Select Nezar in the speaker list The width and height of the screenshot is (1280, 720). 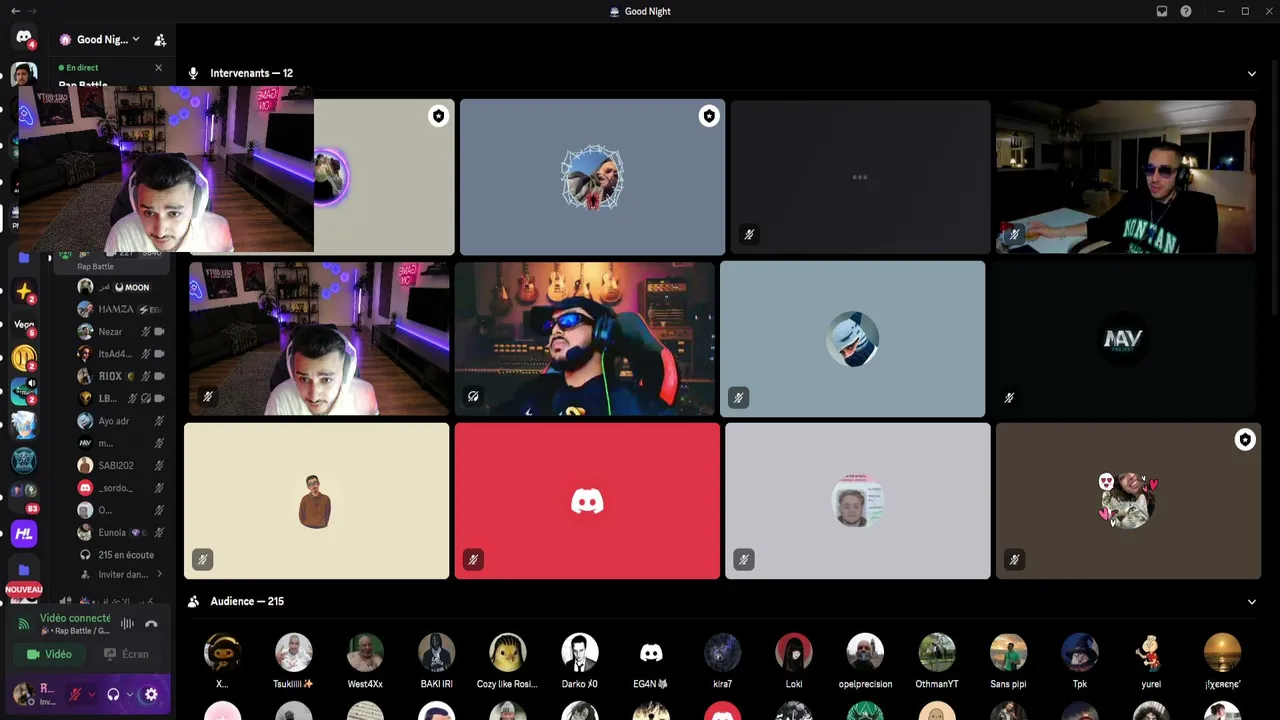120,332
